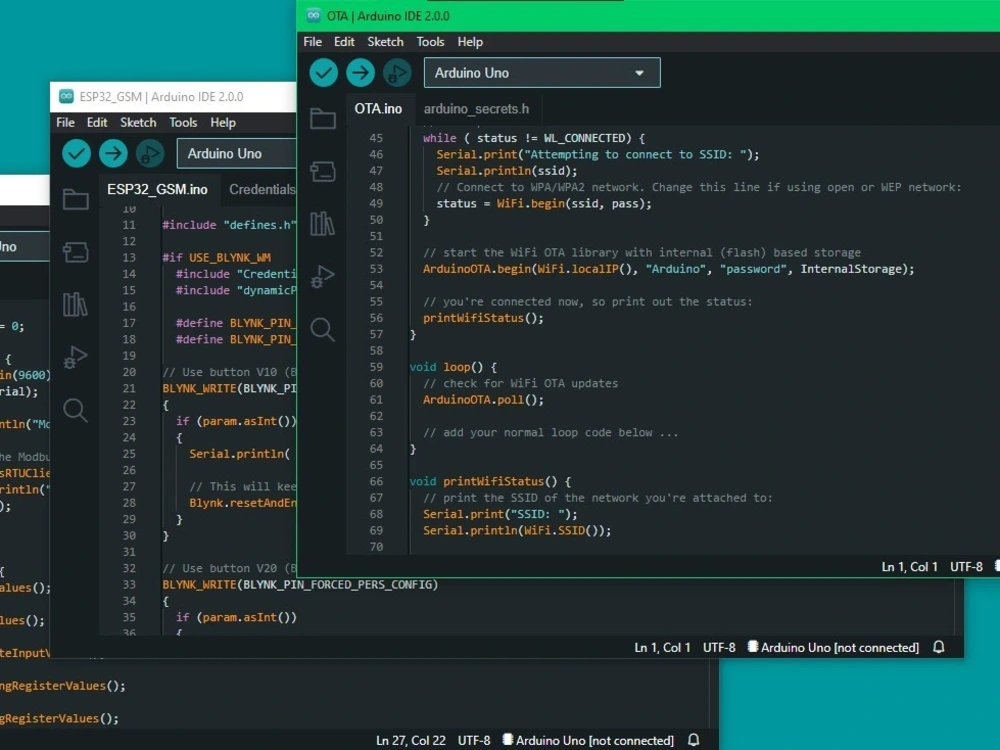Click Upload arrow button in OTA window
This screenshot has height=750, width=1000.
click(360, 73)
